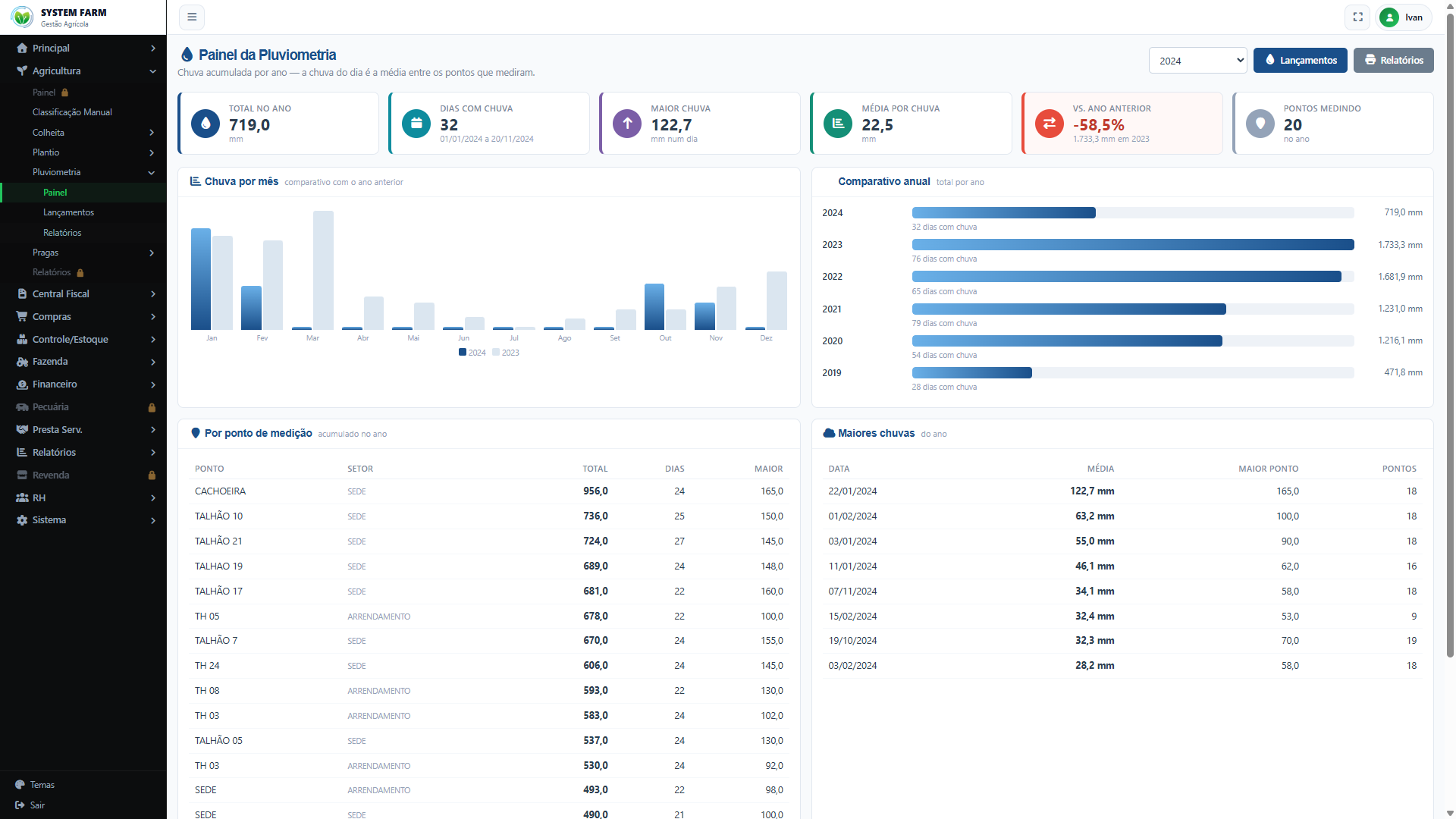Click the blue Lançamentos button
The width and height of the screenshot is (1456, 819).
tap(1300, 60)
